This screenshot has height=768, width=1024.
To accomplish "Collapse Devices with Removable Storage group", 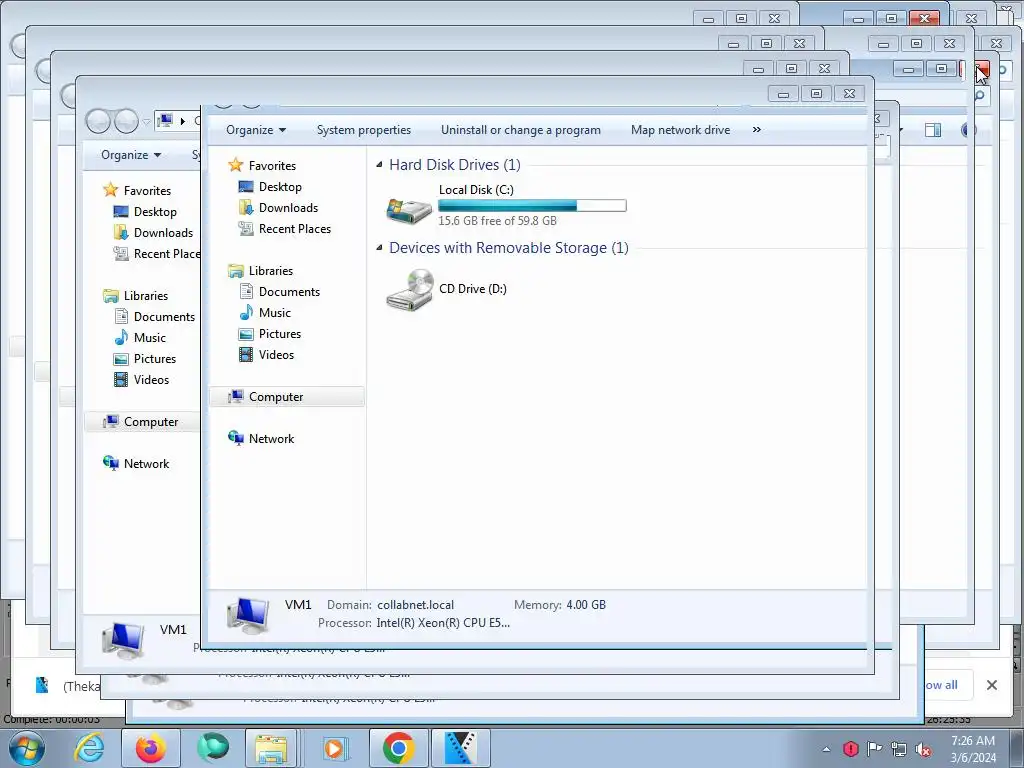I will point(379,248).
